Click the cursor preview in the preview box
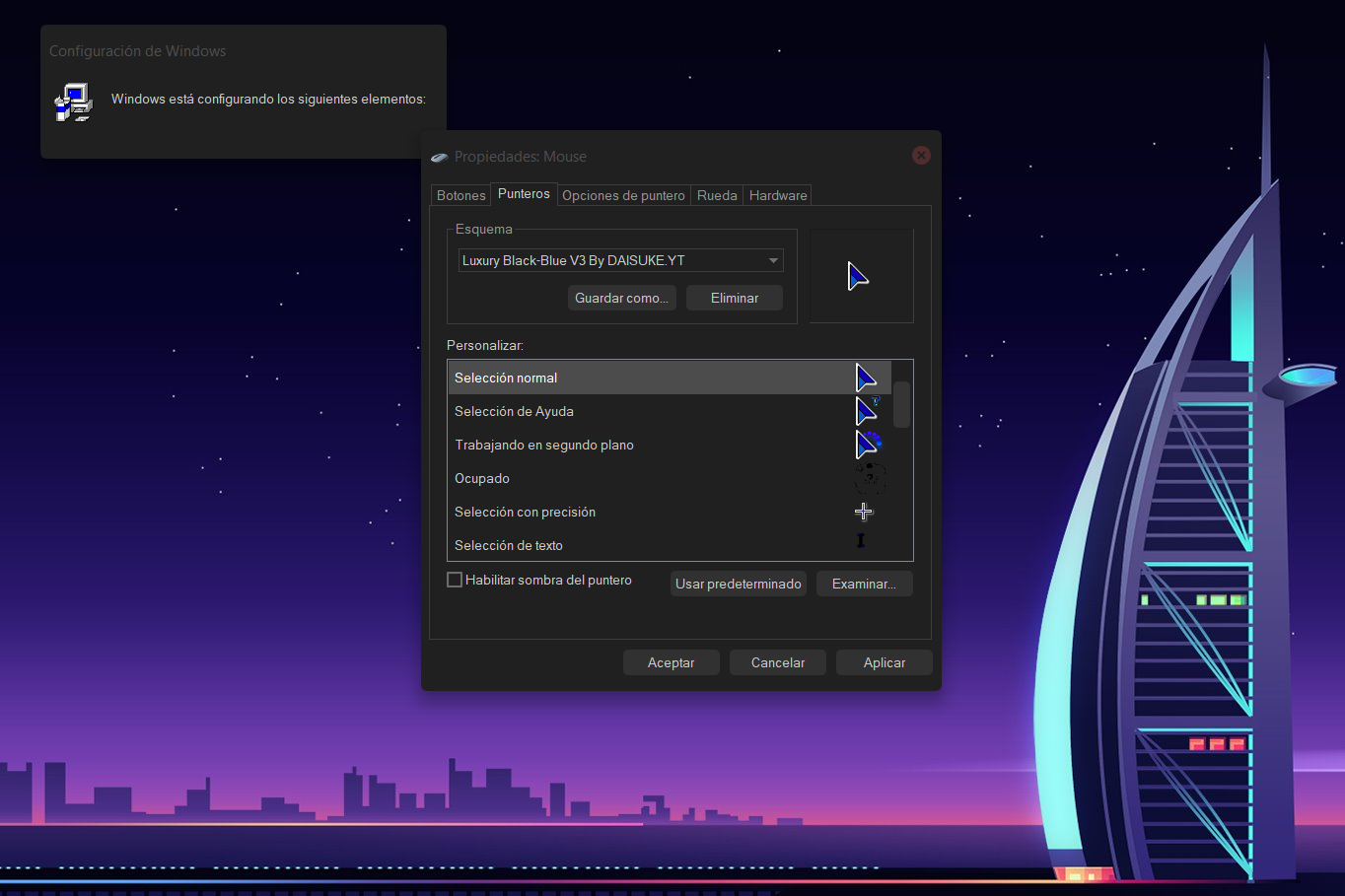Screen dimensions: 1345x896 tap(858, 277)
